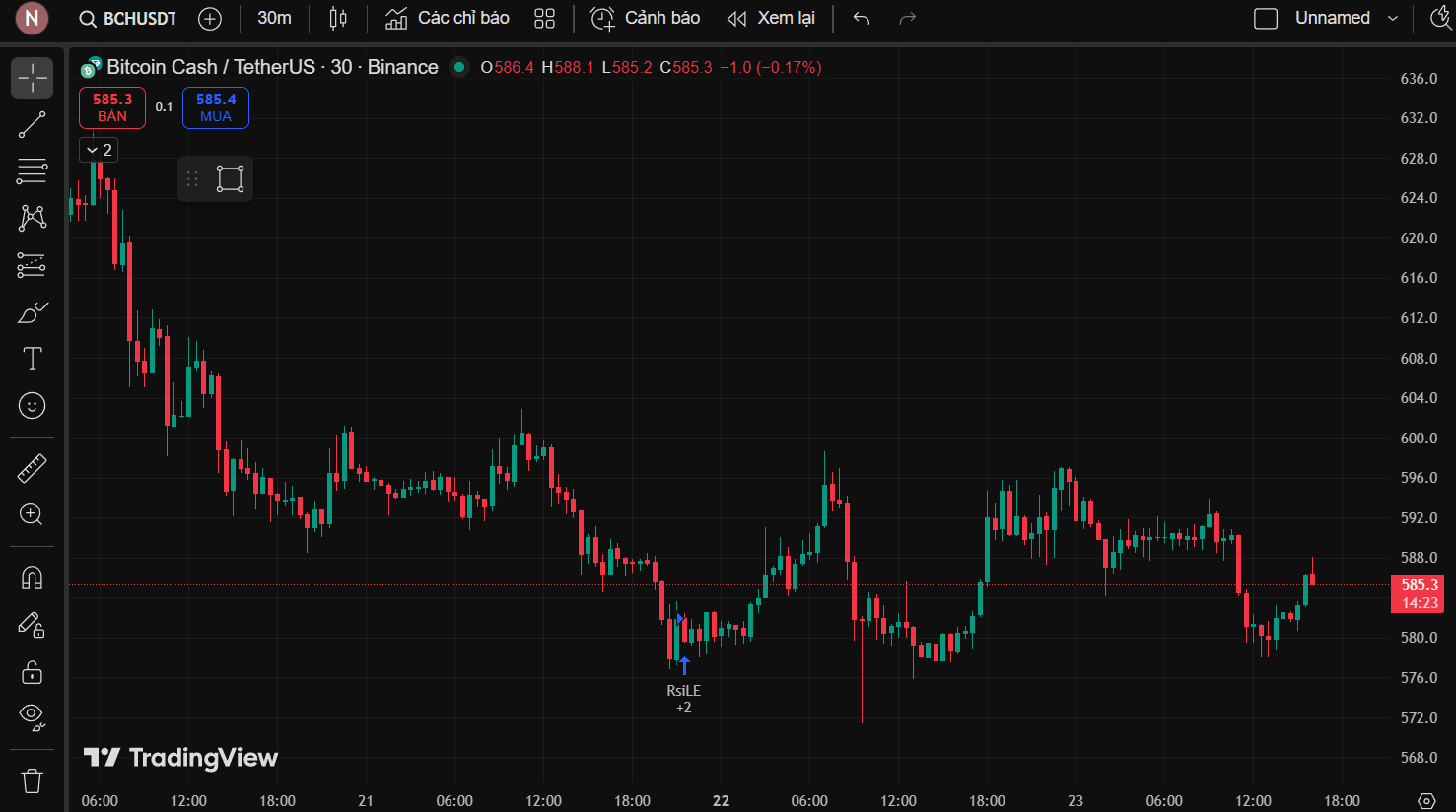The image size is (1456, 812).
Task: Change the 30m time interval
Action: tap(274, 19)
